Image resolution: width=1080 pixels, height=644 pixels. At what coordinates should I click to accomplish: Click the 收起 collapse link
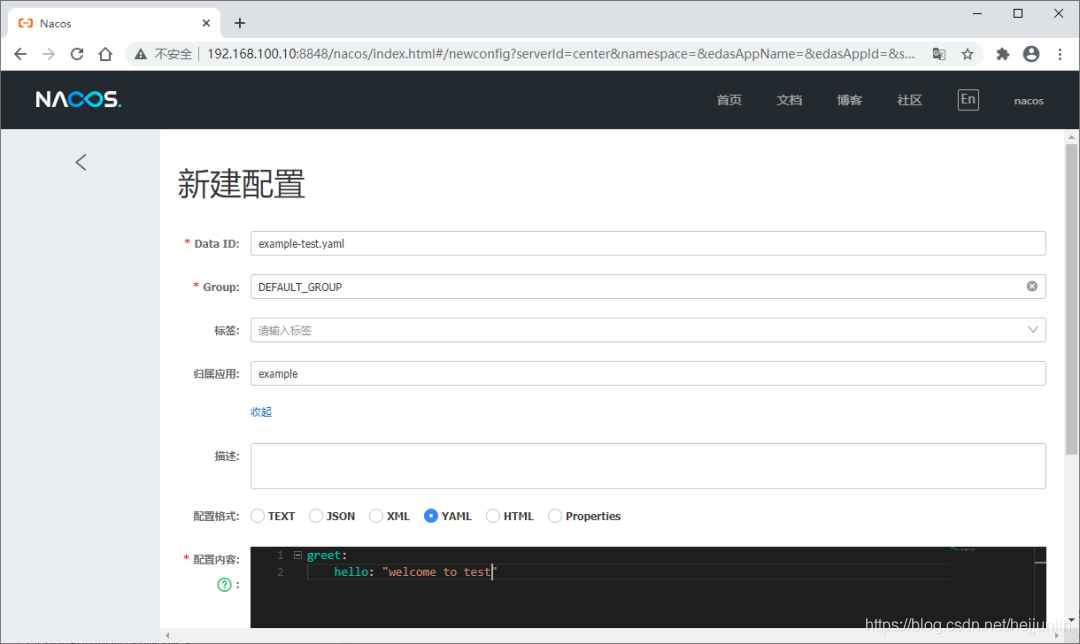(x=260, y=411)
